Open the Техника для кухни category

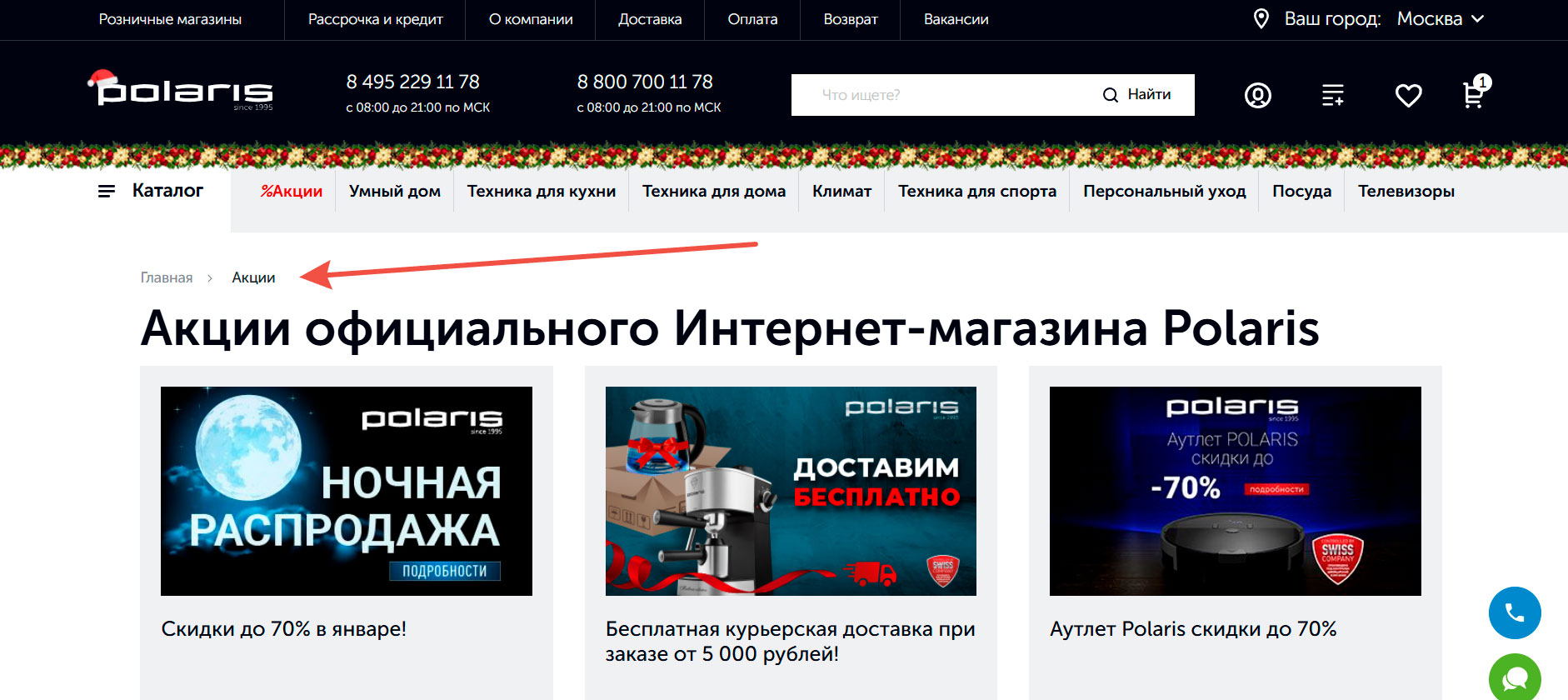click(542, 191)
